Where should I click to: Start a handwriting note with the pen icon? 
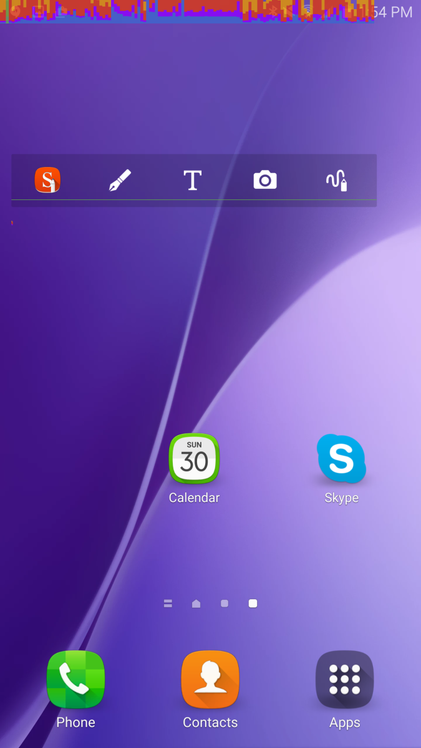pos(120,180)
